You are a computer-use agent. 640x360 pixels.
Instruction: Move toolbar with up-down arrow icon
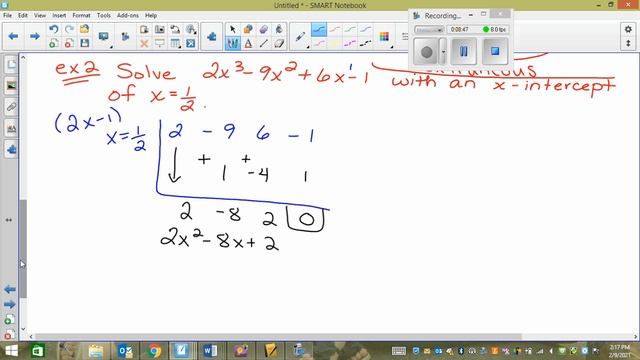coord(628,43)
